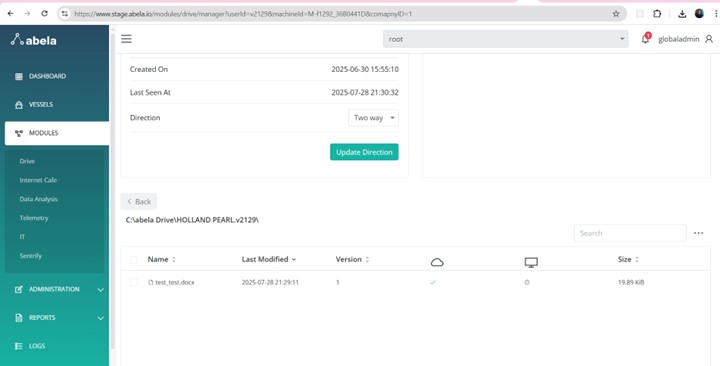Toggle the hamburger sidebar menu
This screenshot has height=366, width=720.
[126, 39]
